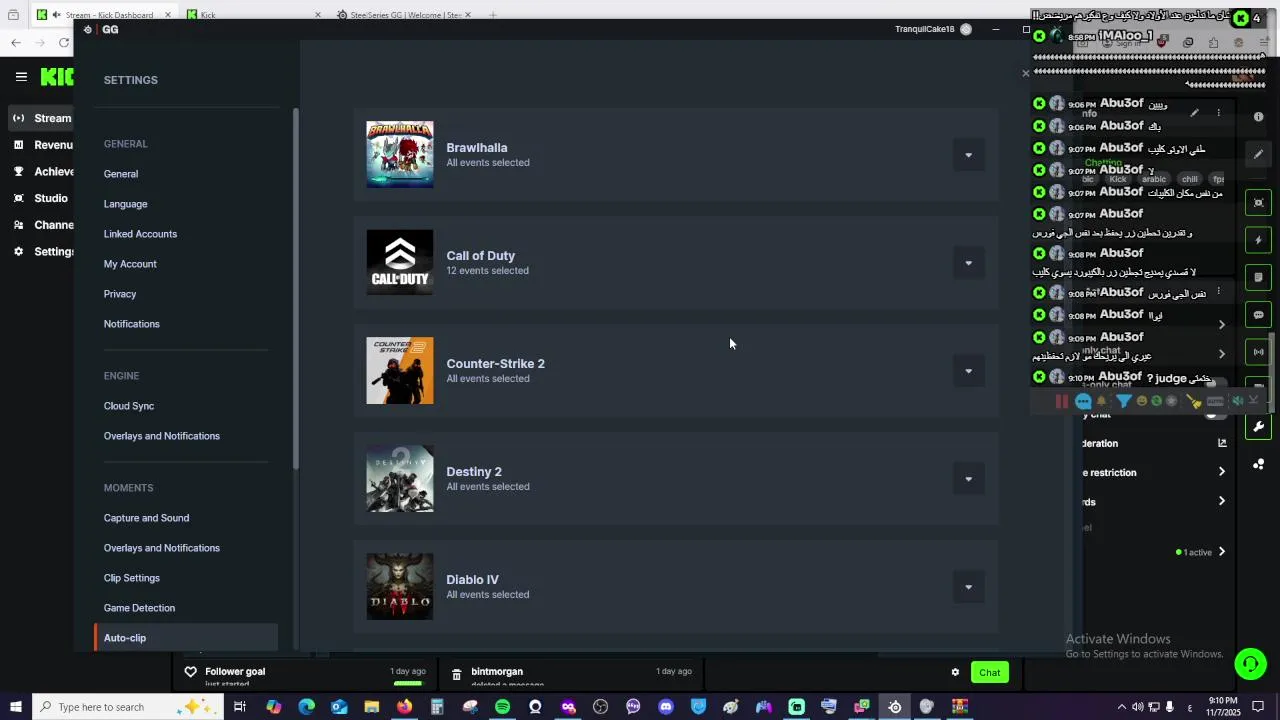Expand the '1 active' row chevron
This screenshot has height=720, width=1280.
[1221, 552]
